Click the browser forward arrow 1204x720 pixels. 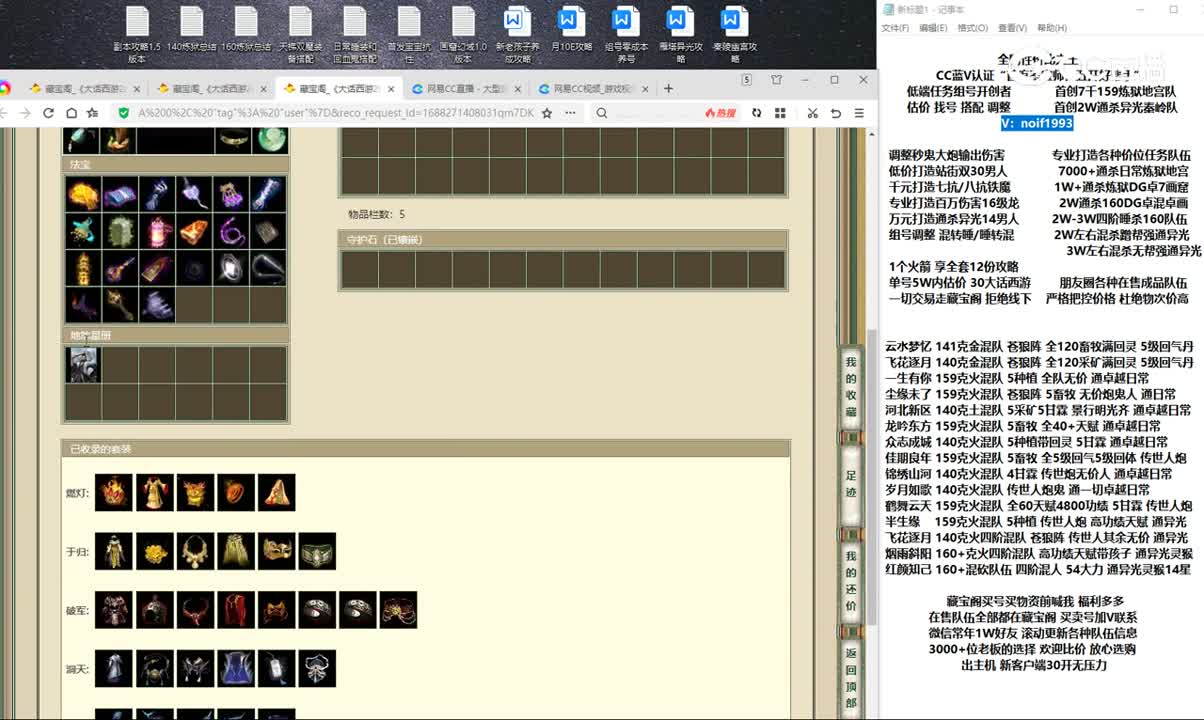pos(25,113)
